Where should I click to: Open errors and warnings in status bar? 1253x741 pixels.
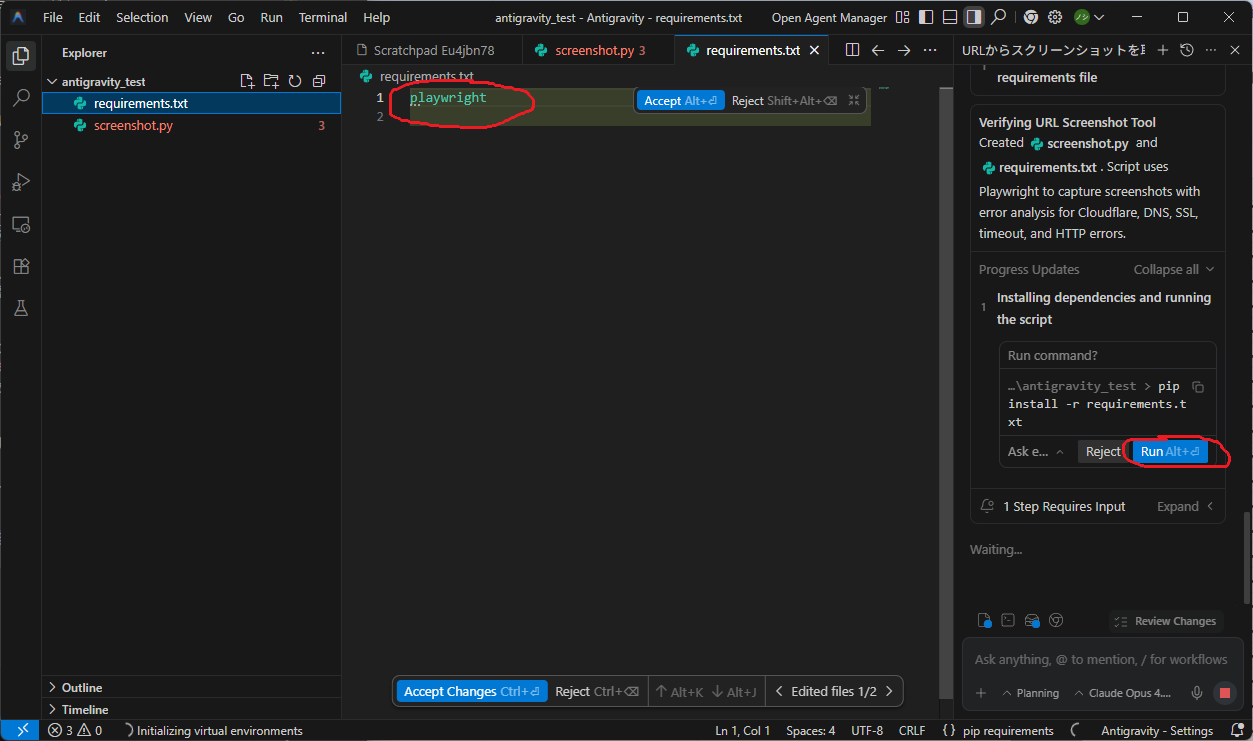75,731
